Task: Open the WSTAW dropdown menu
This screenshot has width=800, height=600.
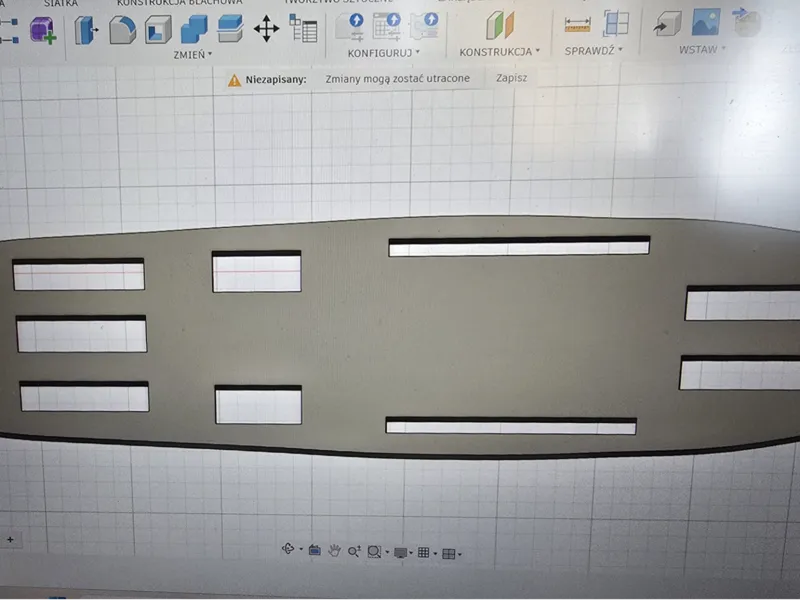Action: click(702, 49)
